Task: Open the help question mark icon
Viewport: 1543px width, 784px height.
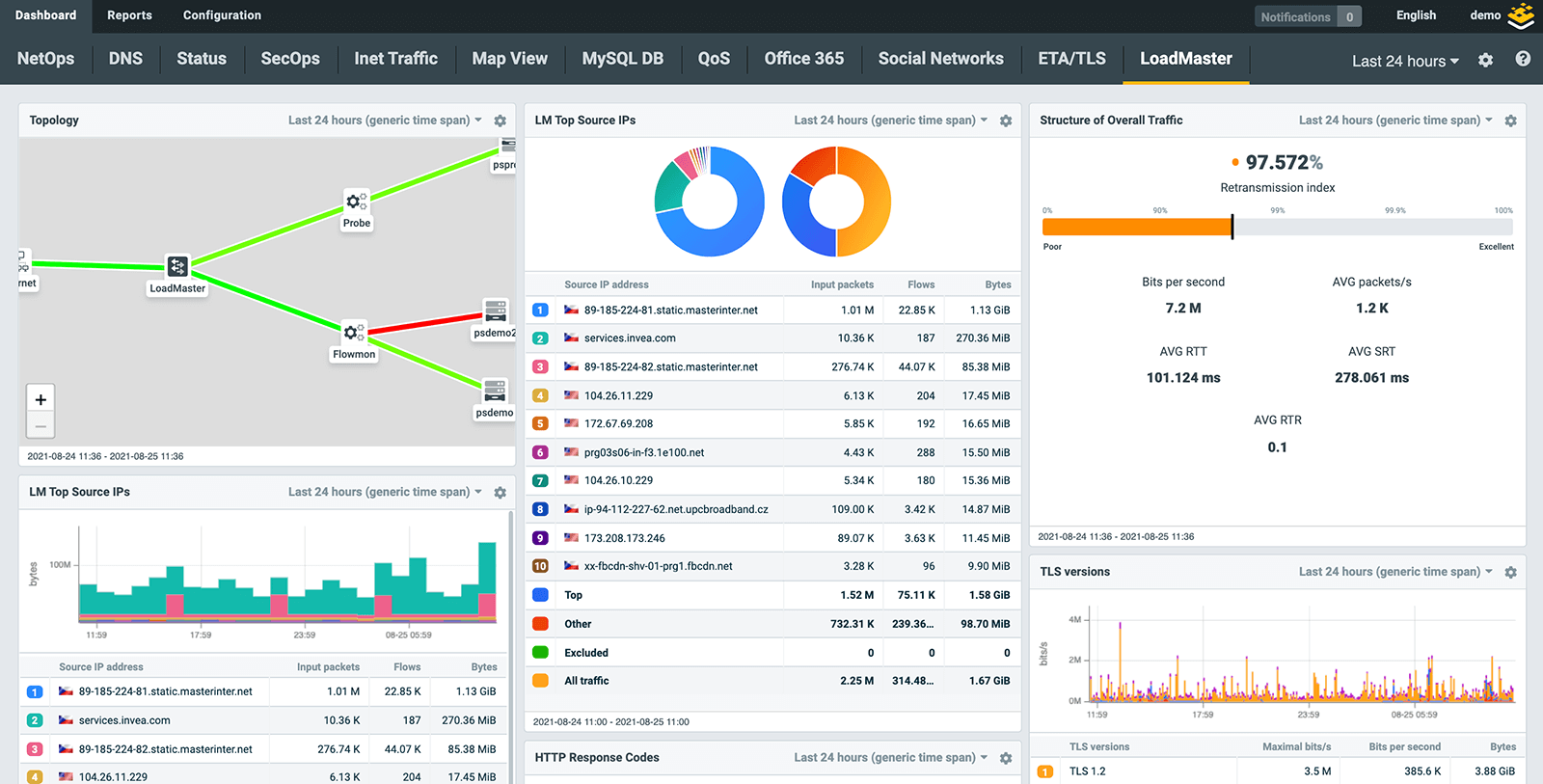Action: pyautogui.click(x=1523, y=59)
